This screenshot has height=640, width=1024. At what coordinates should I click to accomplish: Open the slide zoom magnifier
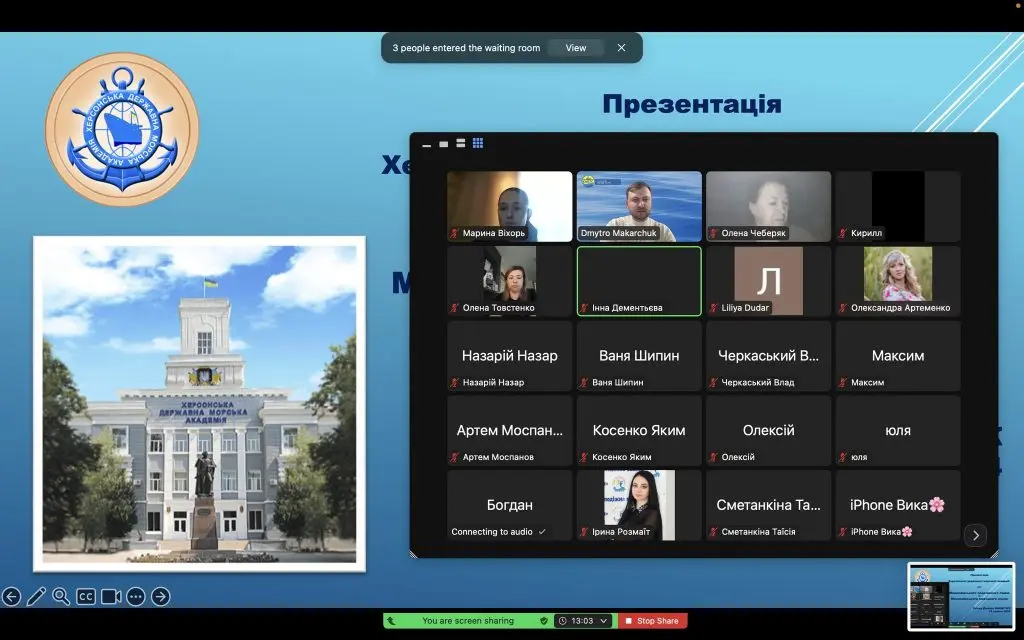pos(61,597)
